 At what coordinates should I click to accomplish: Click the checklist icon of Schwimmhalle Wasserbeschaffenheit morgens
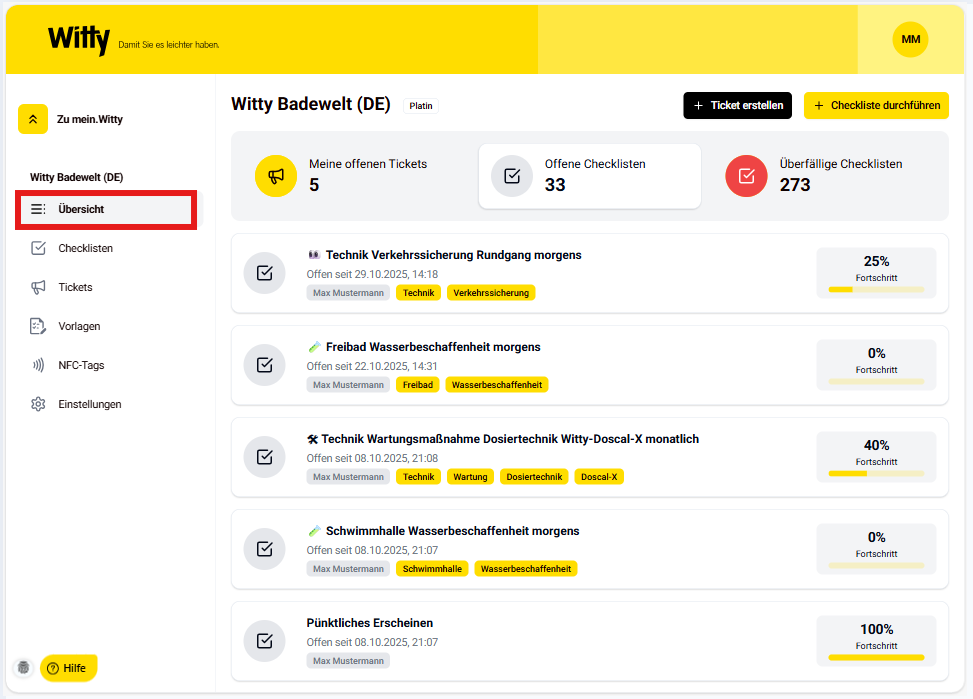[264, 549]
